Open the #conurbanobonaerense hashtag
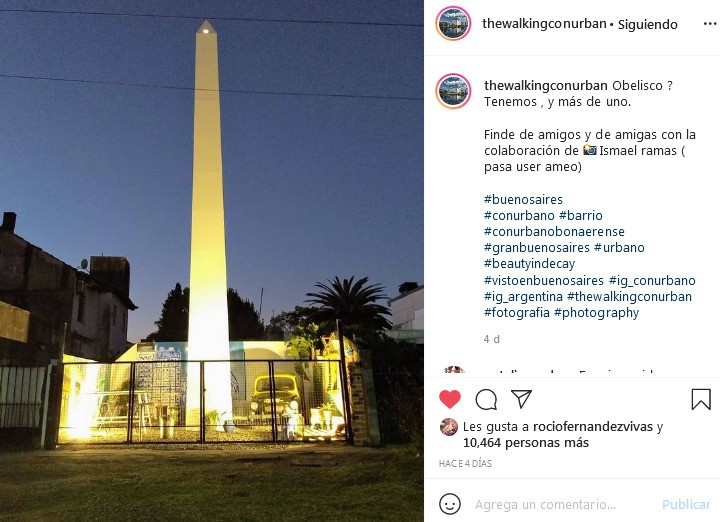Image resolution: width=720 pixels, height=522 pixels. pos(554,231)
